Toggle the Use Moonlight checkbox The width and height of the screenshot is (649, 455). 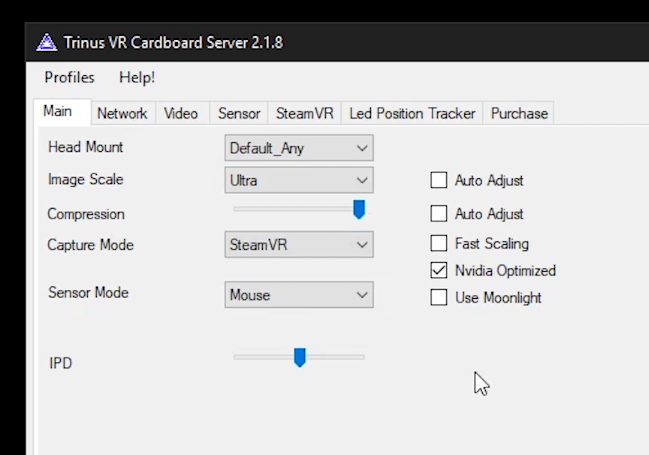point(438,298)
